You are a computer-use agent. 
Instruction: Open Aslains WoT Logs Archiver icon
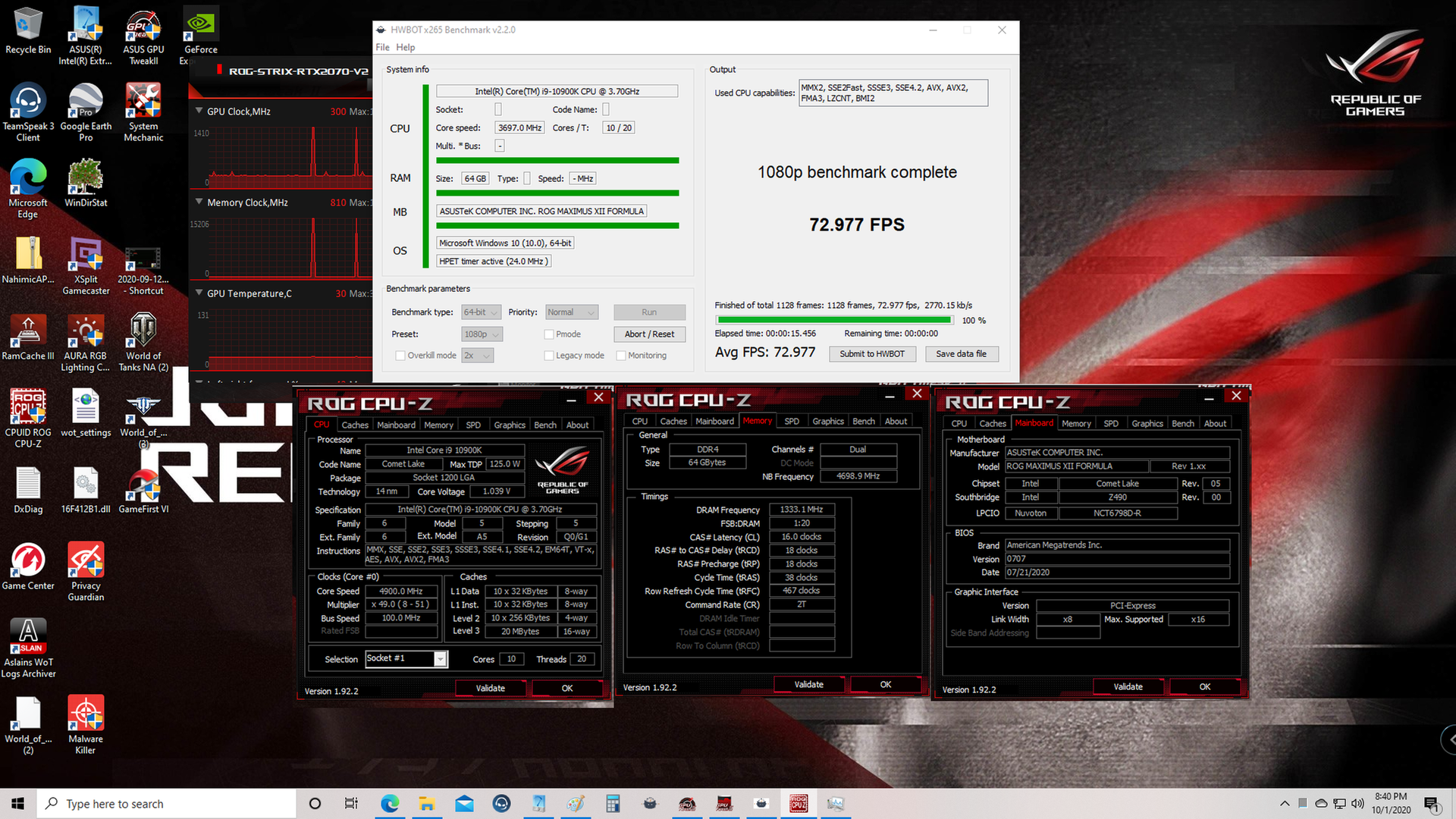pyautogui.click(x=28, y=648)
